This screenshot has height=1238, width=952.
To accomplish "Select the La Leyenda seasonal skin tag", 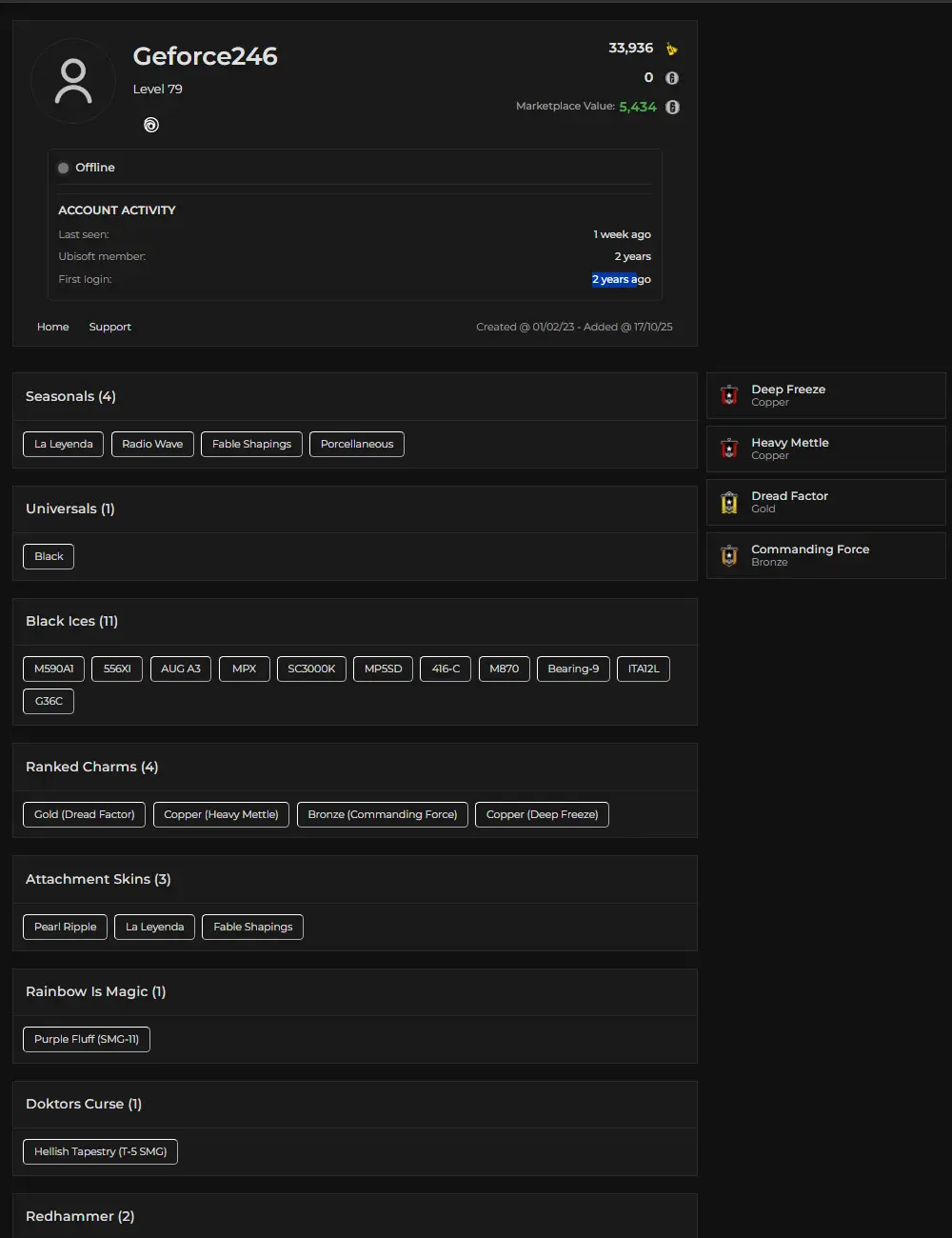I will (x=64, y=444).
